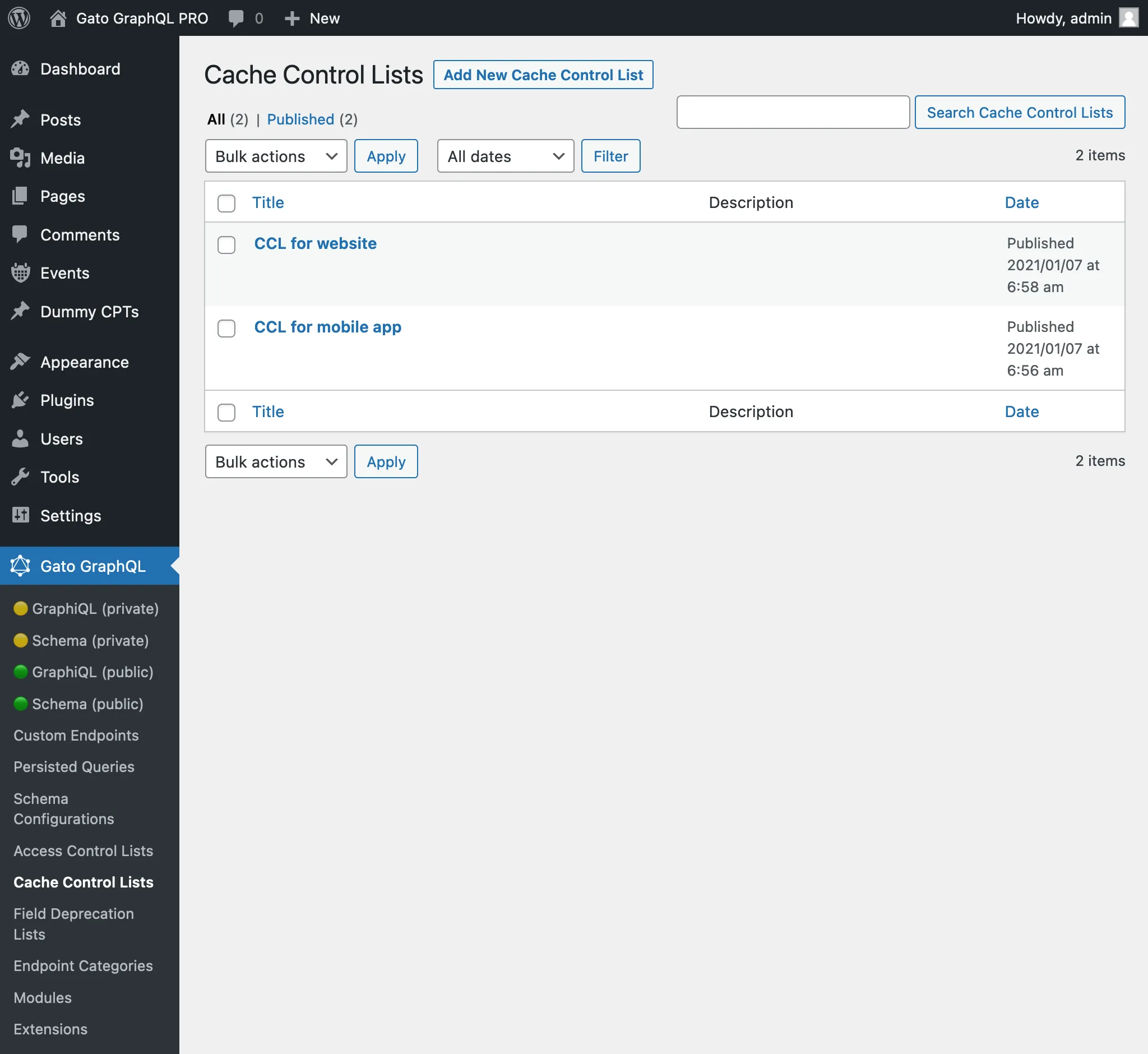Open the top Bulk actions dropdown
Screen dimensions: 1148x1054
pos(276,156)
